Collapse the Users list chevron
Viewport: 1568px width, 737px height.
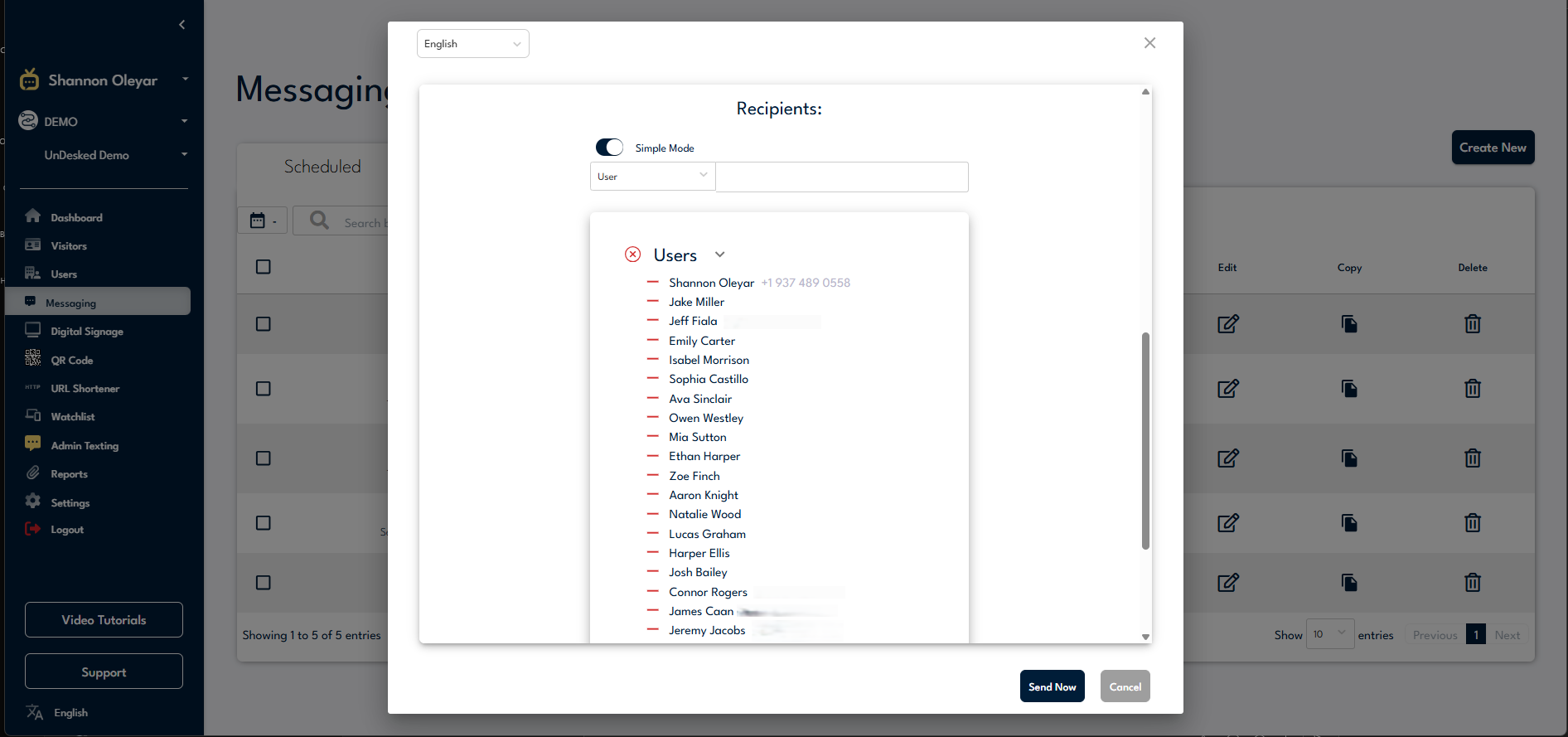pyautogui.click(x=720, y=255)
